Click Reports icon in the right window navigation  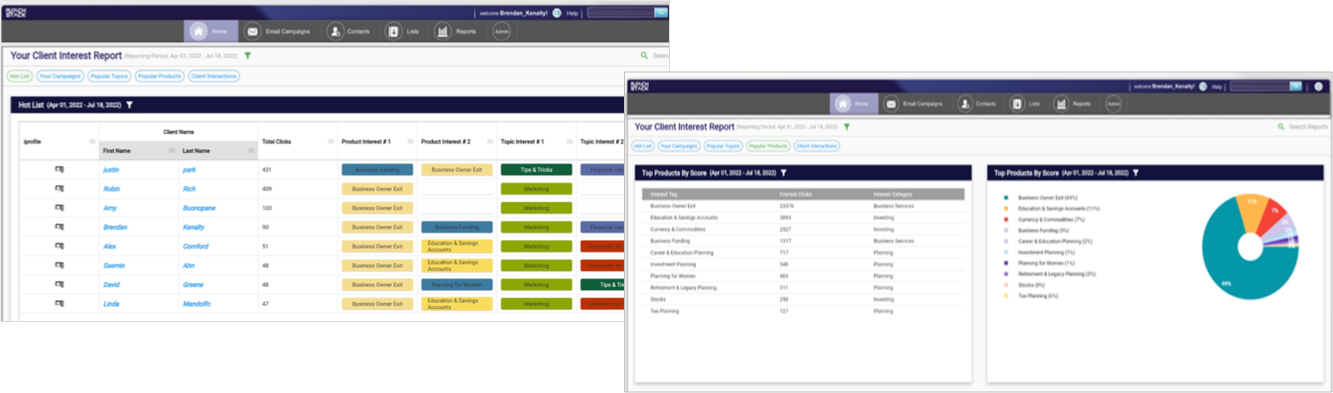pos(1061,103)
